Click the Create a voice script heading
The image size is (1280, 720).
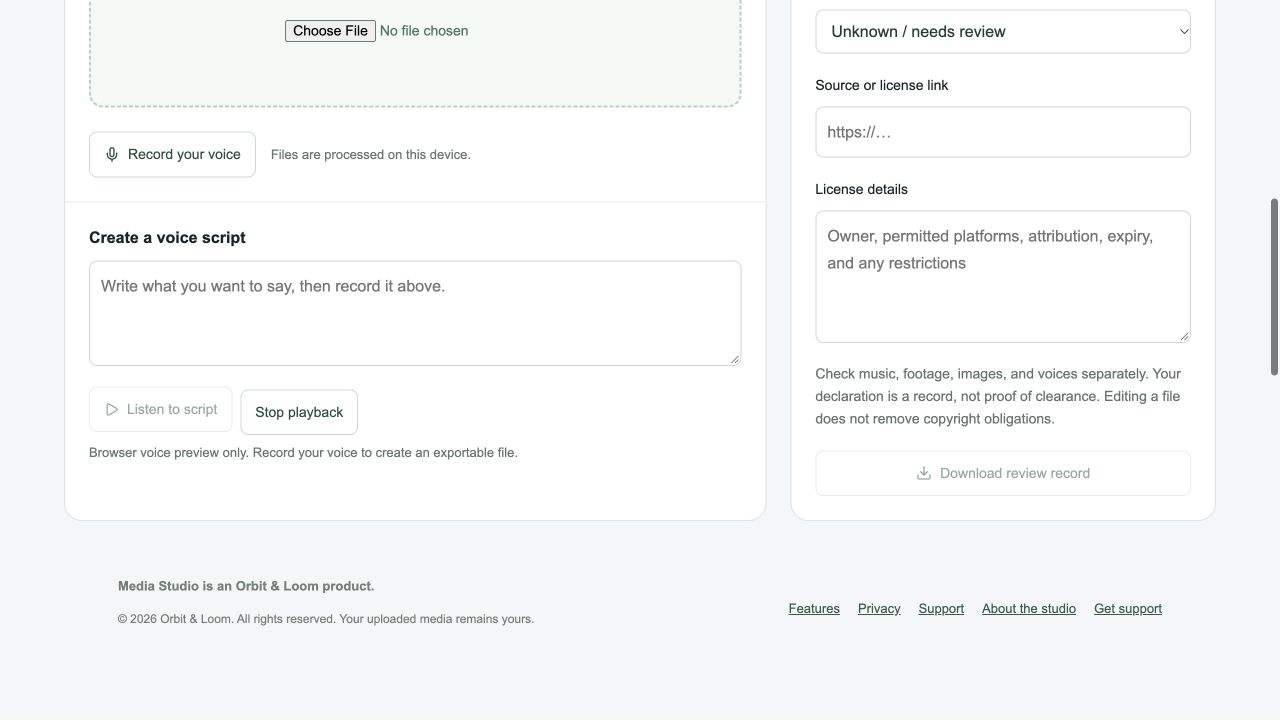[x=167, y=238]
